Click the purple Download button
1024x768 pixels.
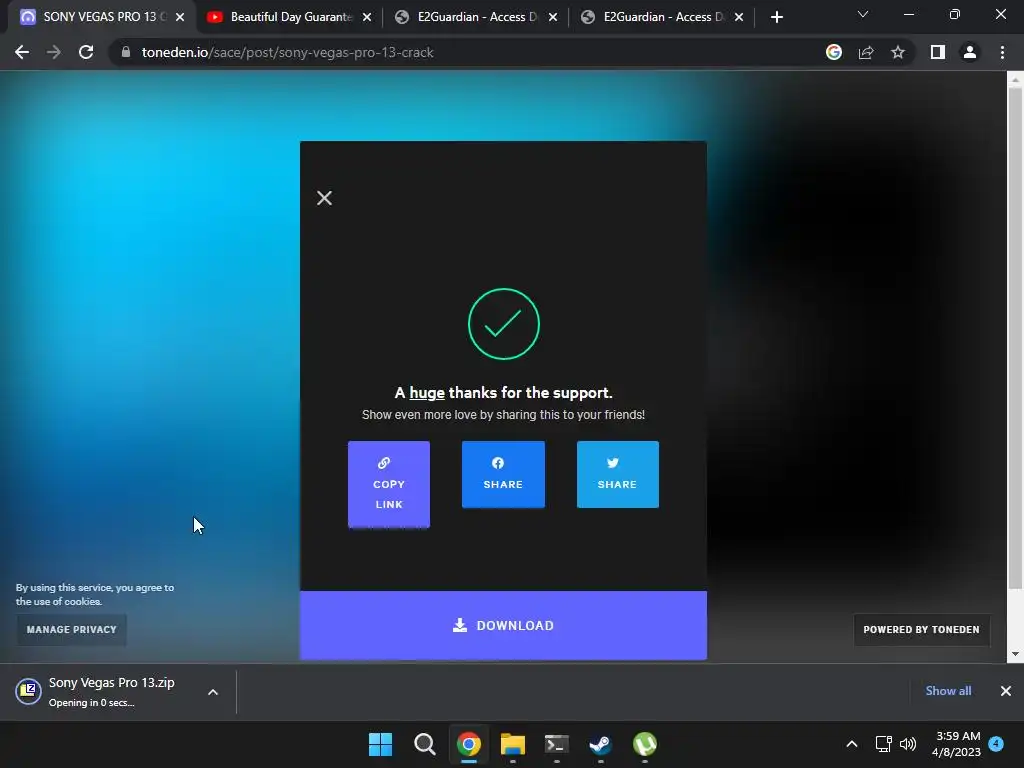click(x=503, y=625)
